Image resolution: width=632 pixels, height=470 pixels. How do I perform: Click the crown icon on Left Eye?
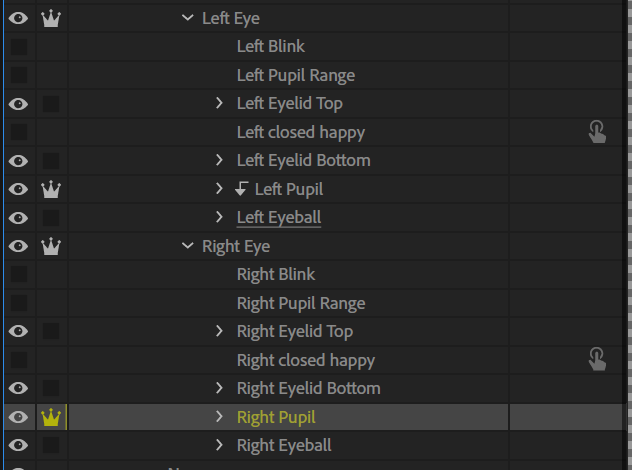click(51, 18)
